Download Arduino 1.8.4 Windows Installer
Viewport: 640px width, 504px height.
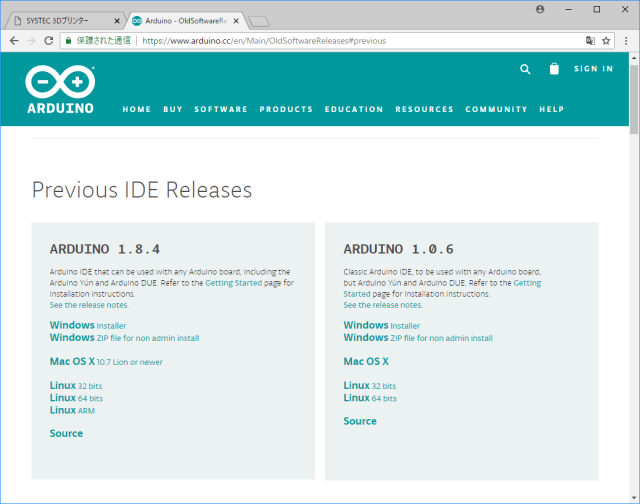click(88, 325)
